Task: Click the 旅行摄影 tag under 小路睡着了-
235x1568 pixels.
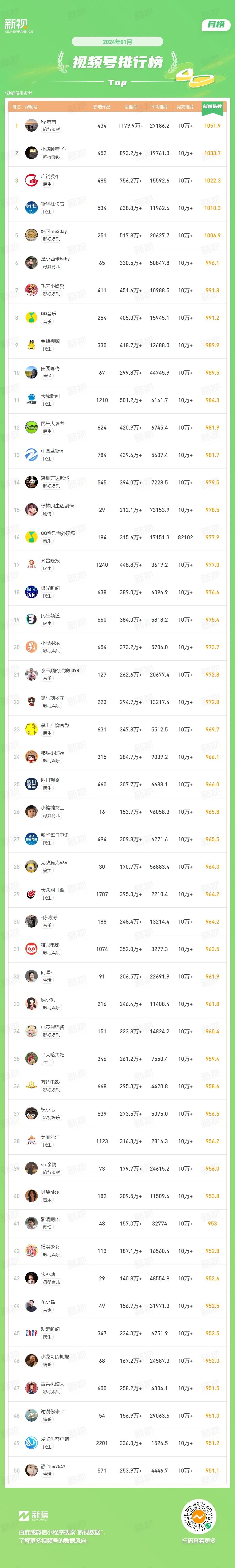Action: click(51, 157)
